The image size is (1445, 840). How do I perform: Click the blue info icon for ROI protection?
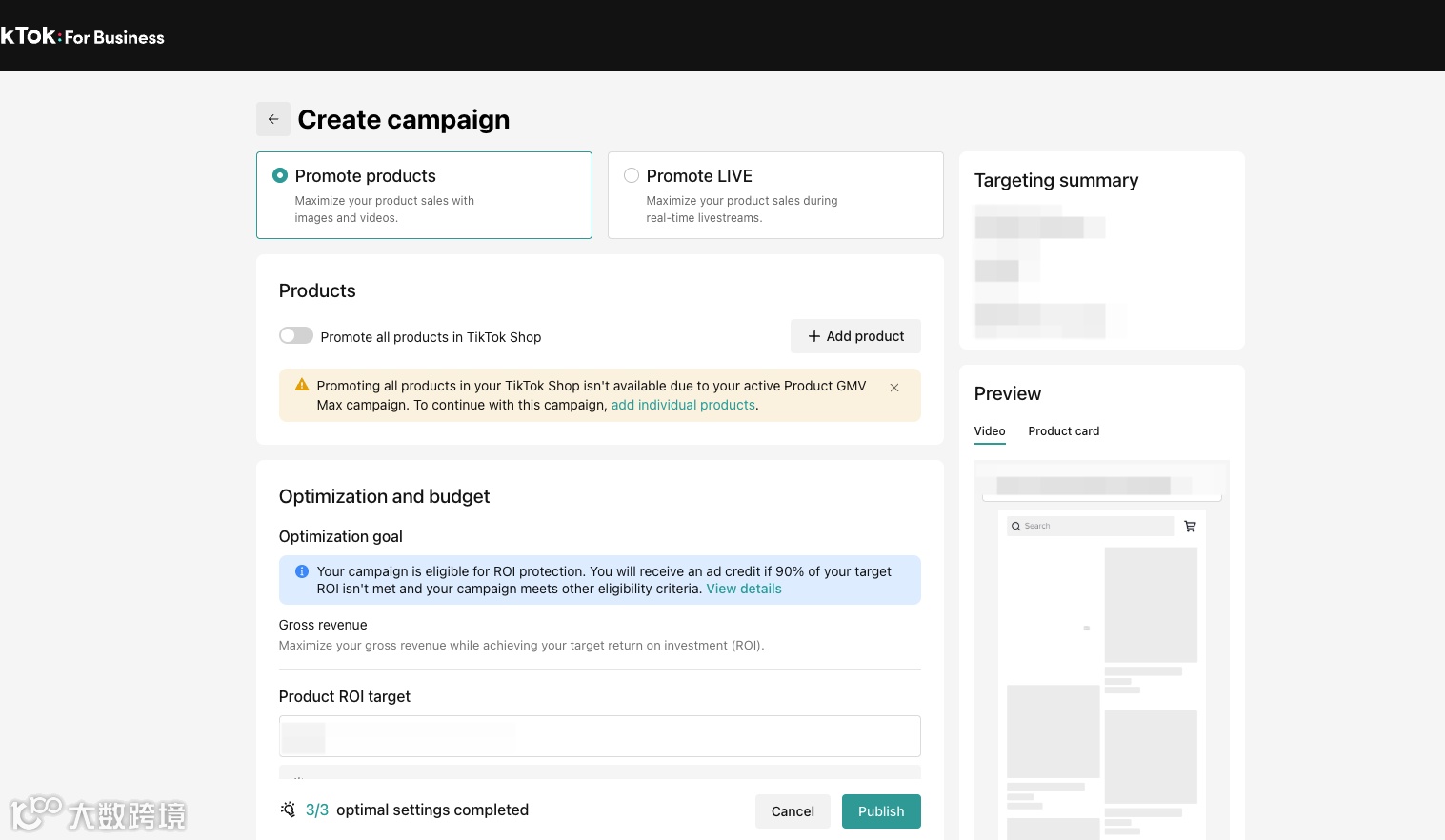pos(302,571)
